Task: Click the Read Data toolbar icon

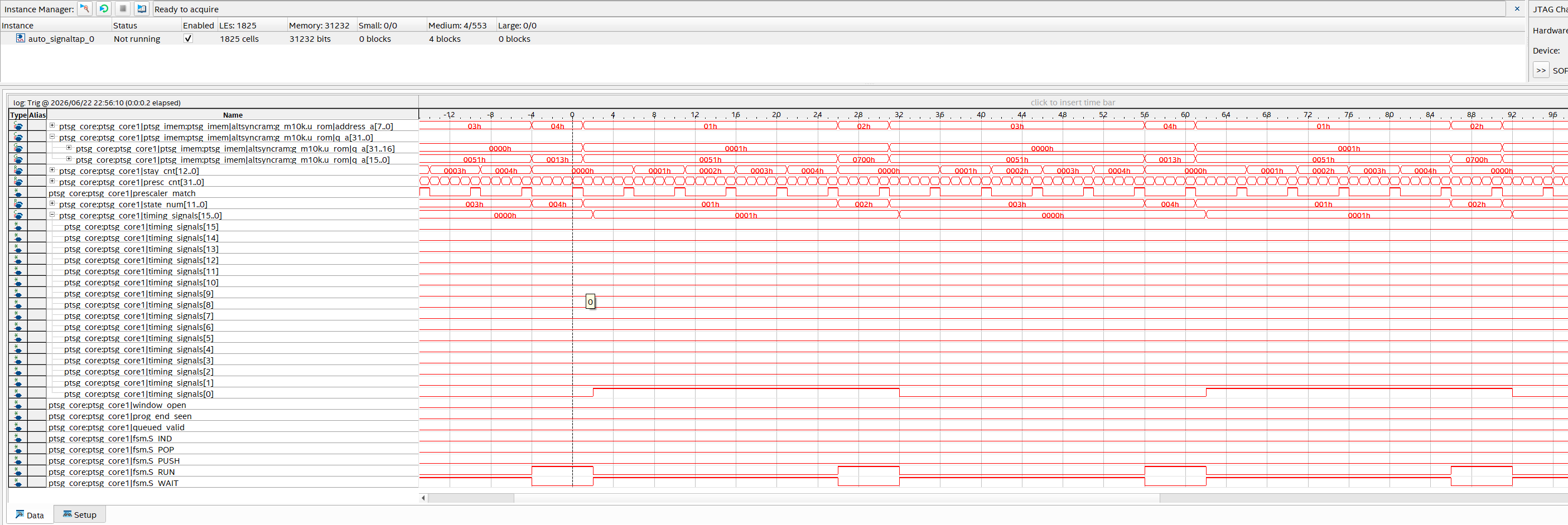Action: 142,8
